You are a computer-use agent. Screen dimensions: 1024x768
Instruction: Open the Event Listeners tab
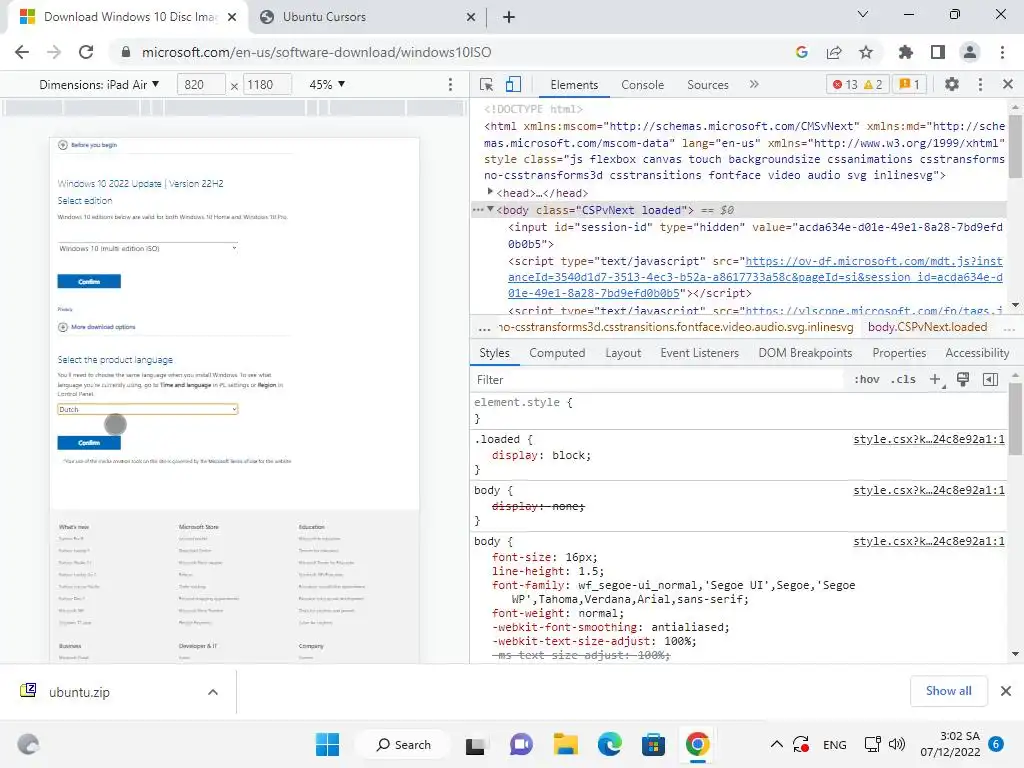click(x=699, y=353)
